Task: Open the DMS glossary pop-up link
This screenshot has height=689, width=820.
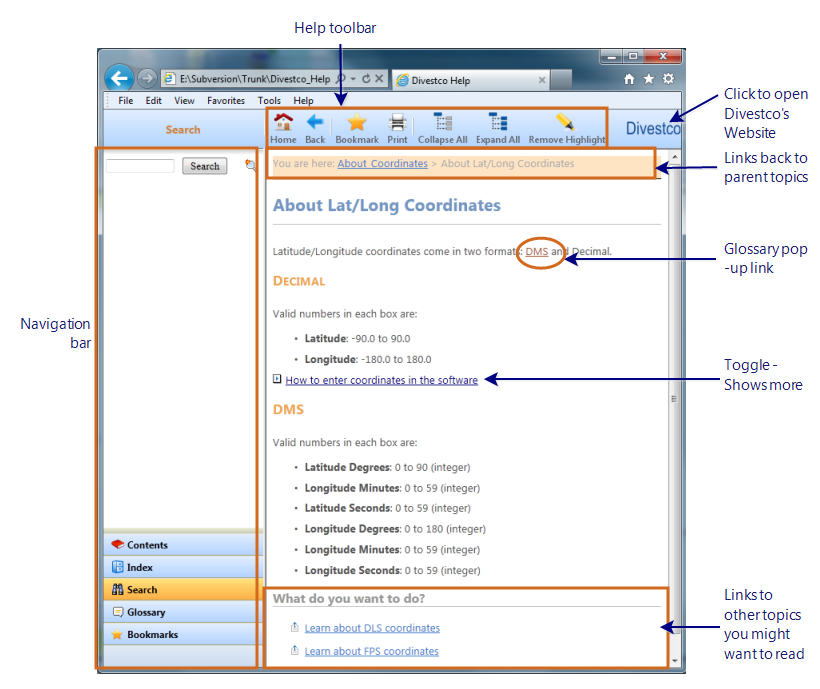Action: (x=536, y=252)
